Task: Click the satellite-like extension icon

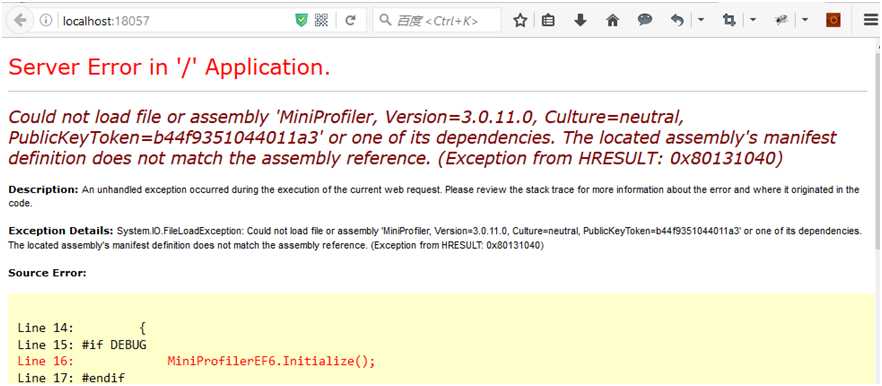Action: [x=781, y=21]
